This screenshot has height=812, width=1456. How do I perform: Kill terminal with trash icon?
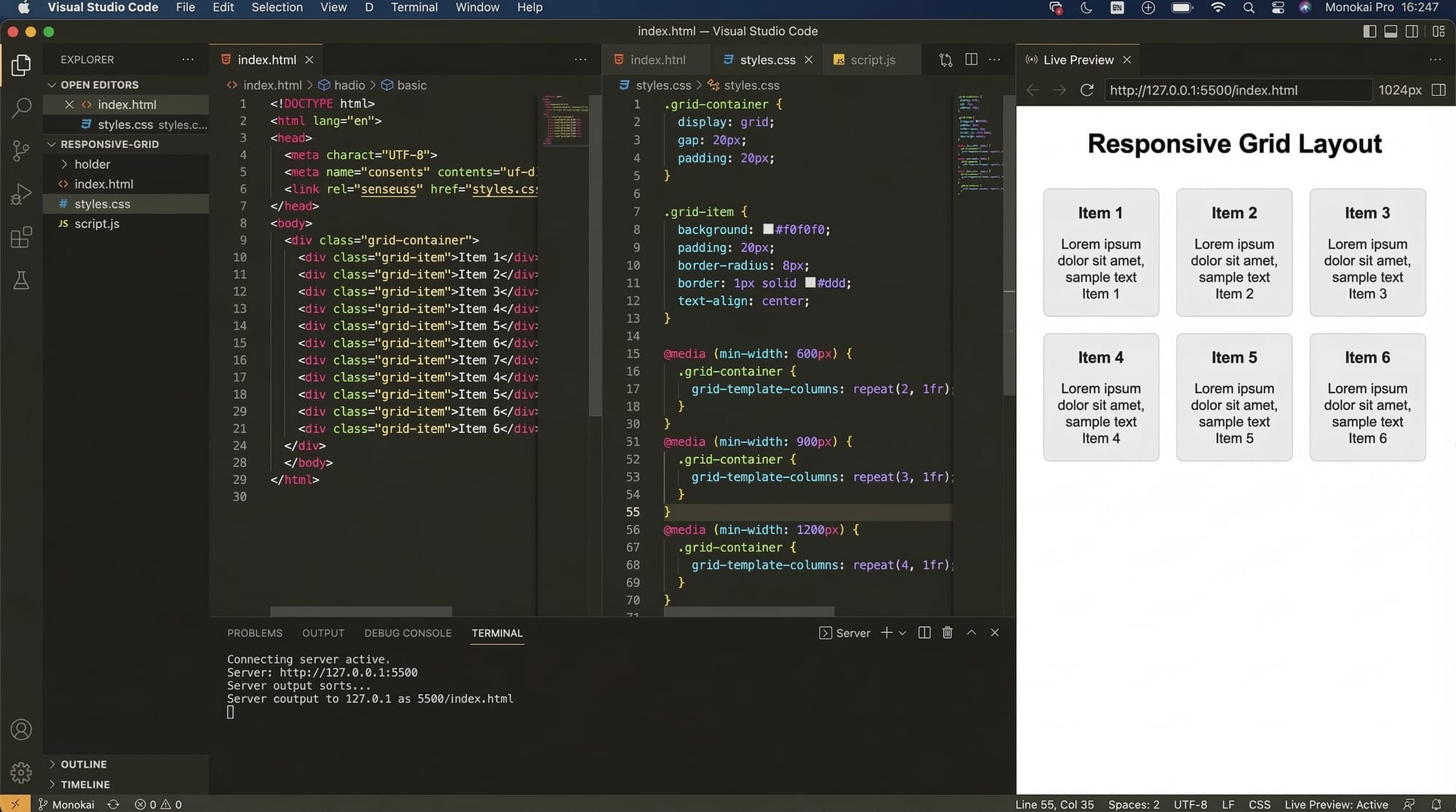[x=947, y=632]
